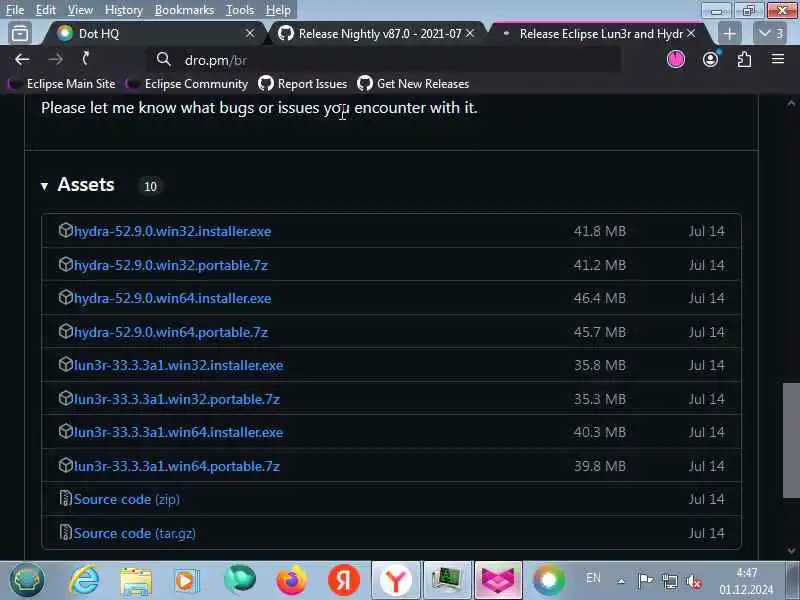Open the Windows Start orb
The width and height of the screenshot is (800, 600).
tap(27, 580)
